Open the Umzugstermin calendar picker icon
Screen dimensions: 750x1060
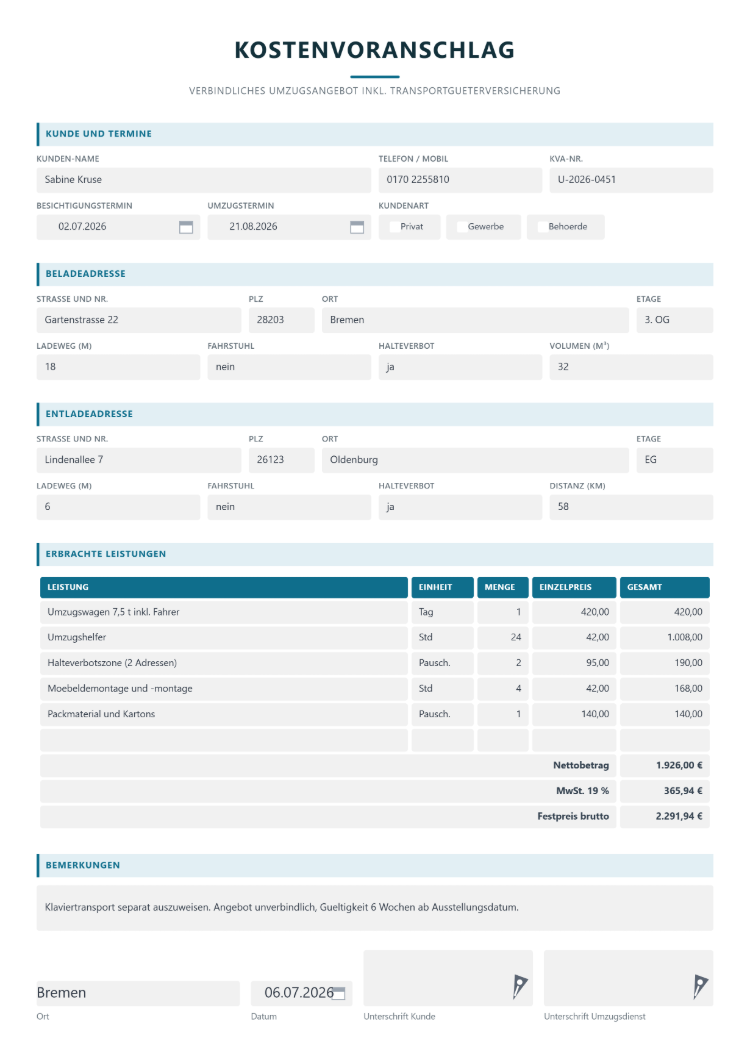click(357, 227)
